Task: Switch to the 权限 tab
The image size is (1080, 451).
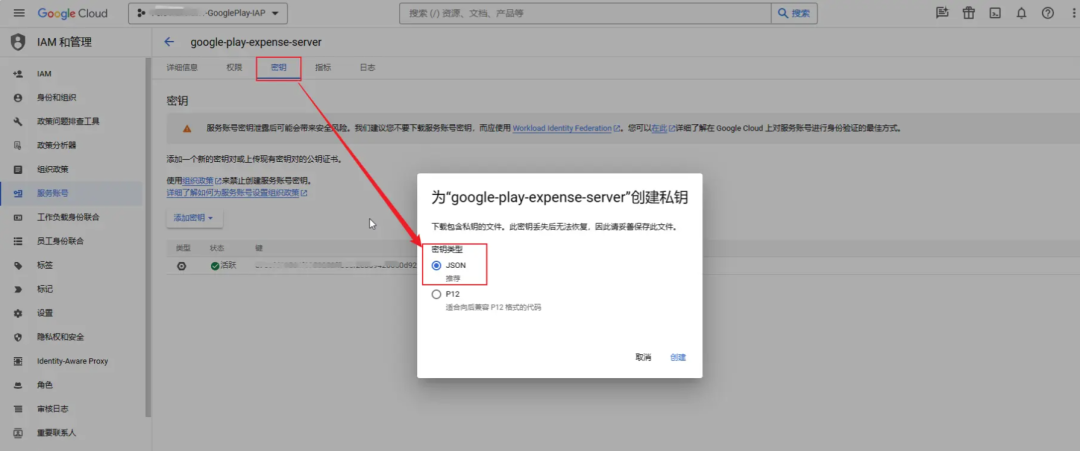Action: pos(234,67)
